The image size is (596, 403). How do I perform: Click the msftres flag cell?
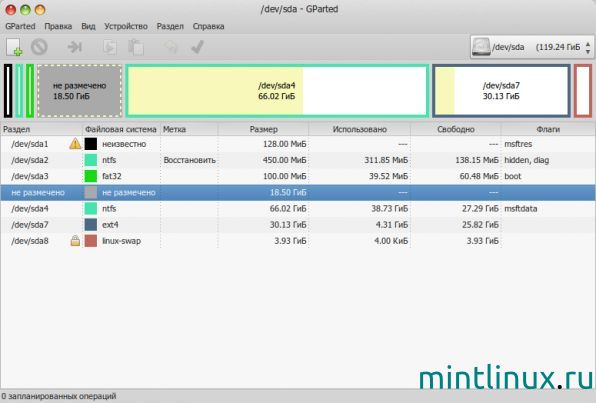[518, 144]
